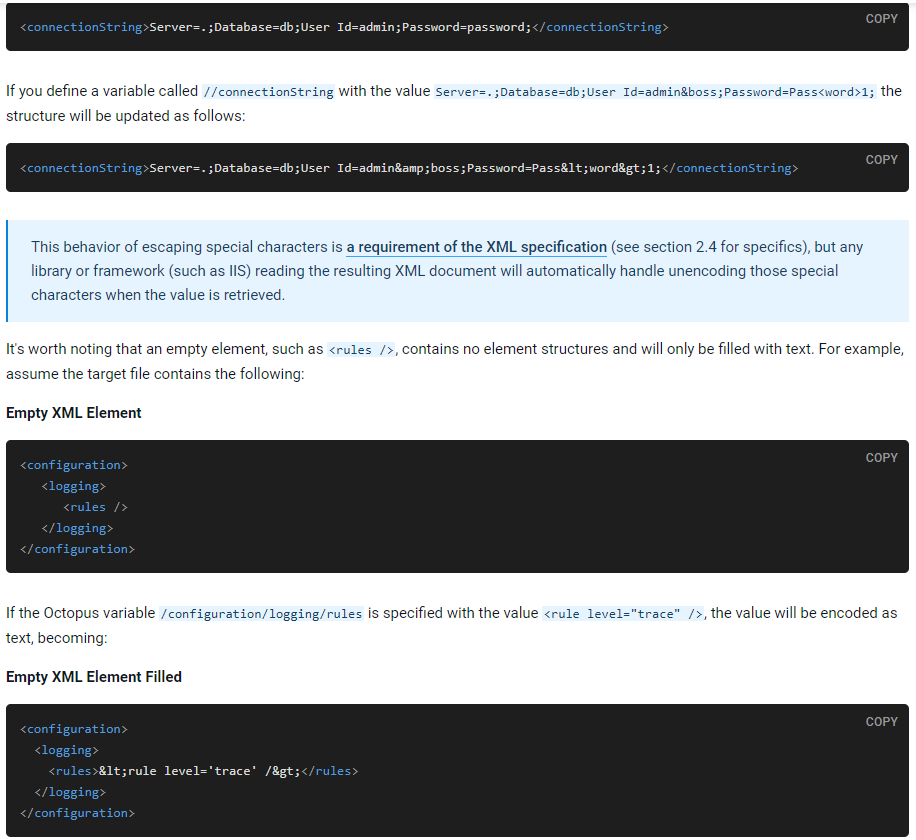Click the 'Empty XML Element' heading
The image size is (916, 840).
point(74,413)
